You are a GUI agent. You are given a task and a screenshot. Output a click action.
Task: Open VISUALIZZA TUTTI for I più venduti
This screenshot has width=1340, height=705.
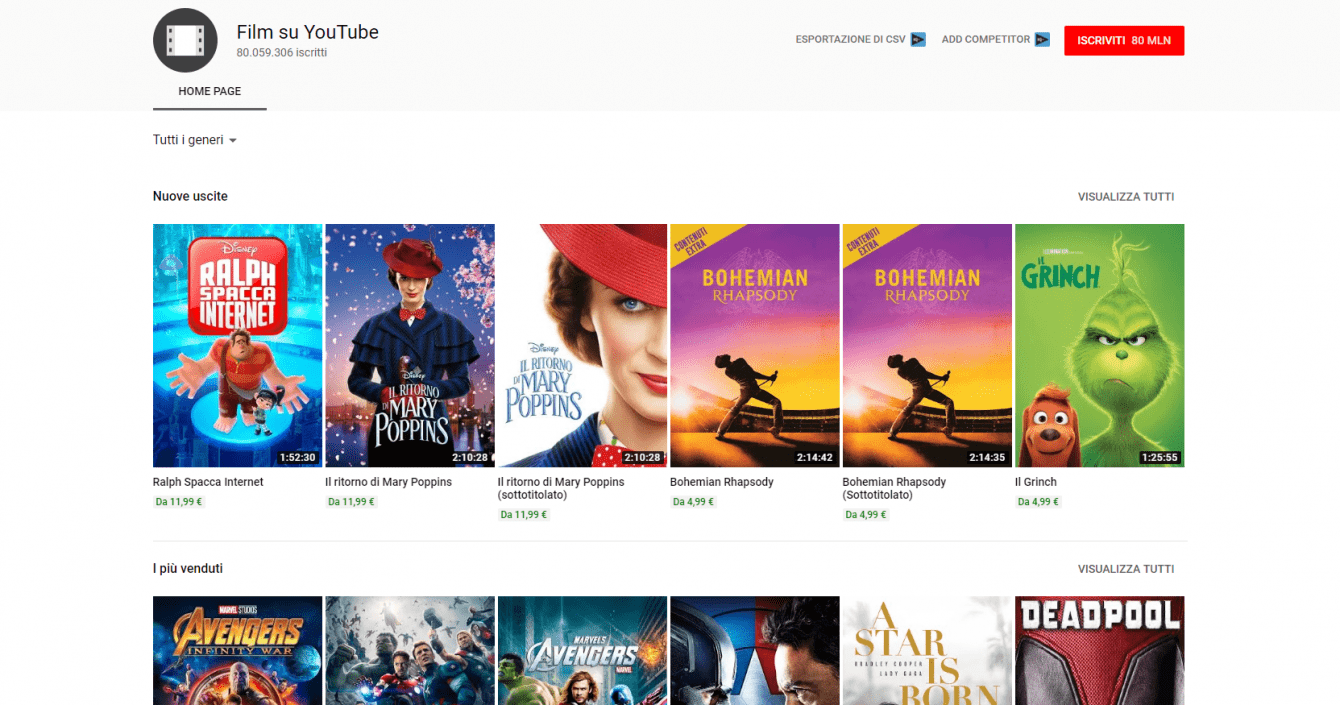pos(1126,569)
